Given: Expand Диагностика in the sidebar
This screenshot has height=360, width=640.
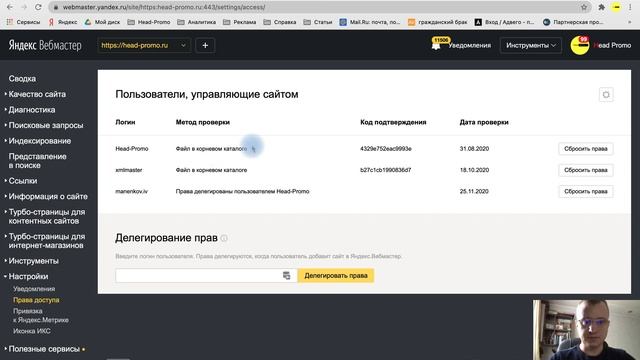Looking at the screenshot, I should (x=31, y=110).
